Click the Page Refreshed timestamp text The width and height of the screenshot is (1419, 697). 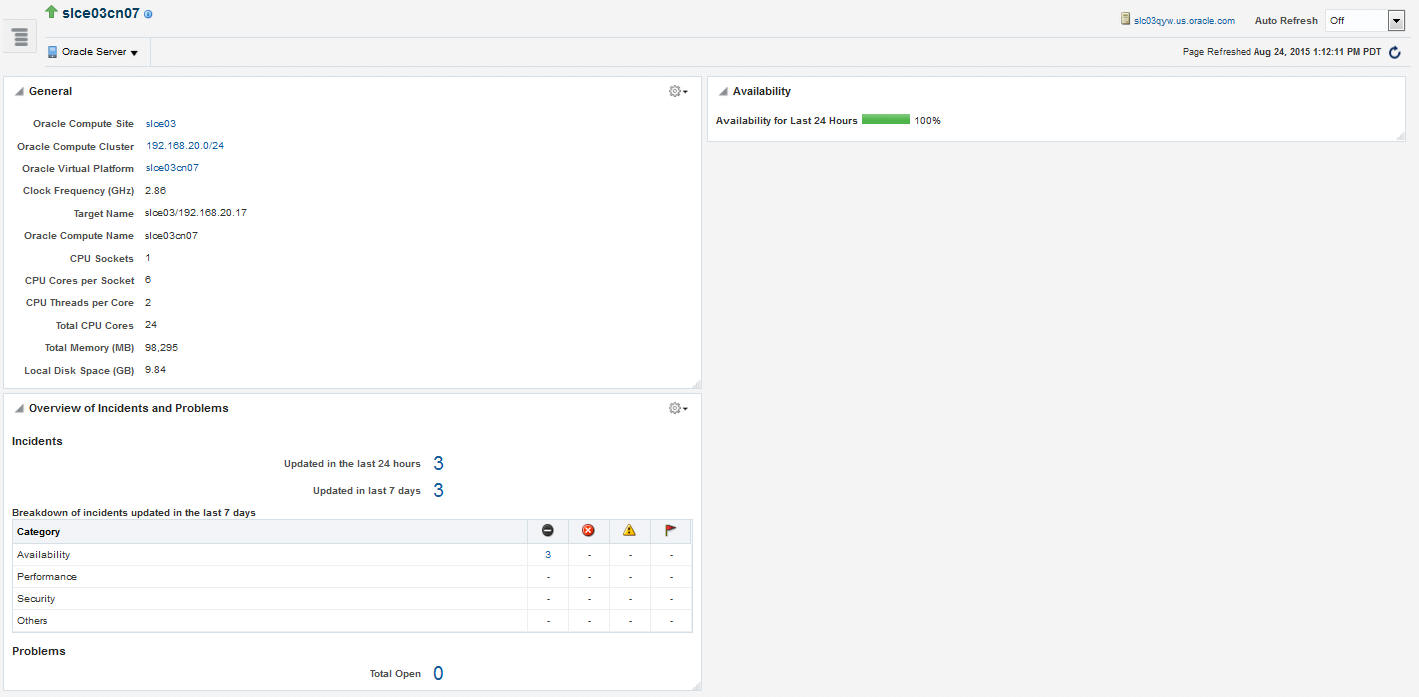point(1282,52)
